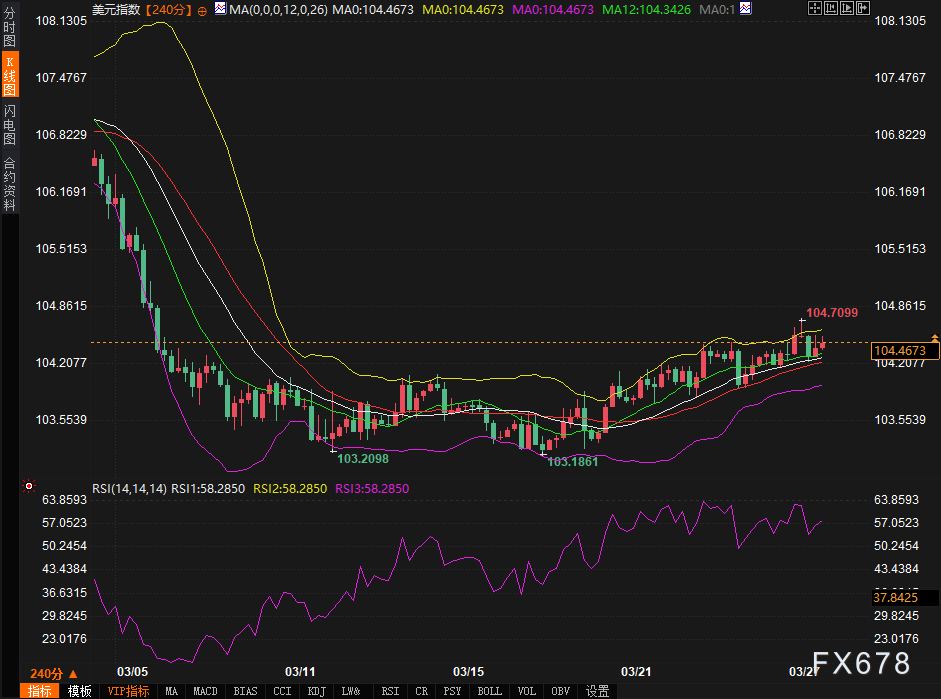Toggle the KDJ indicator
The image size is (941, 699).
pos(316,691)
